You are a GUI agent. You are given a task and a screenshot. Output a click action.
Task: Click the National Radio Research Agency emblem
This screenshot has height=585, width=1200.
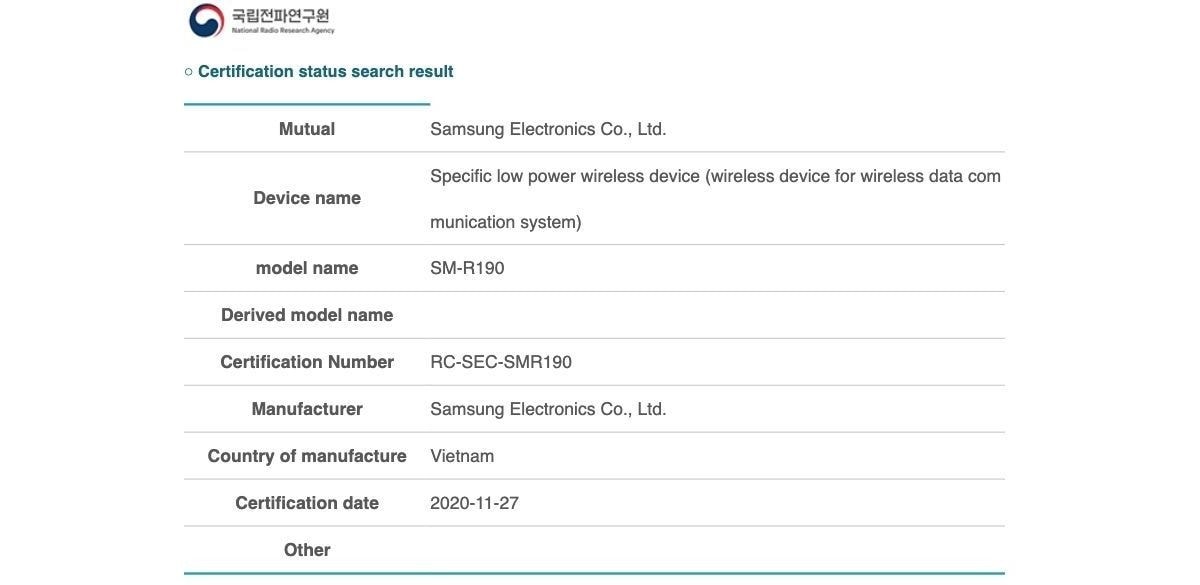pyautogui.click(x=207, y=20)
